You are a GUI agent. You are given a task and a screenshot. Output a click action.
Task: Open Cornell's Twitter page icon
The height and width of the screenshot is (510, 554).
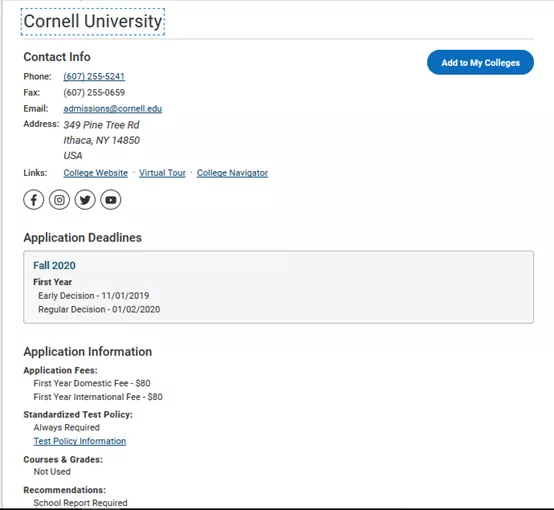coord(85,200)
